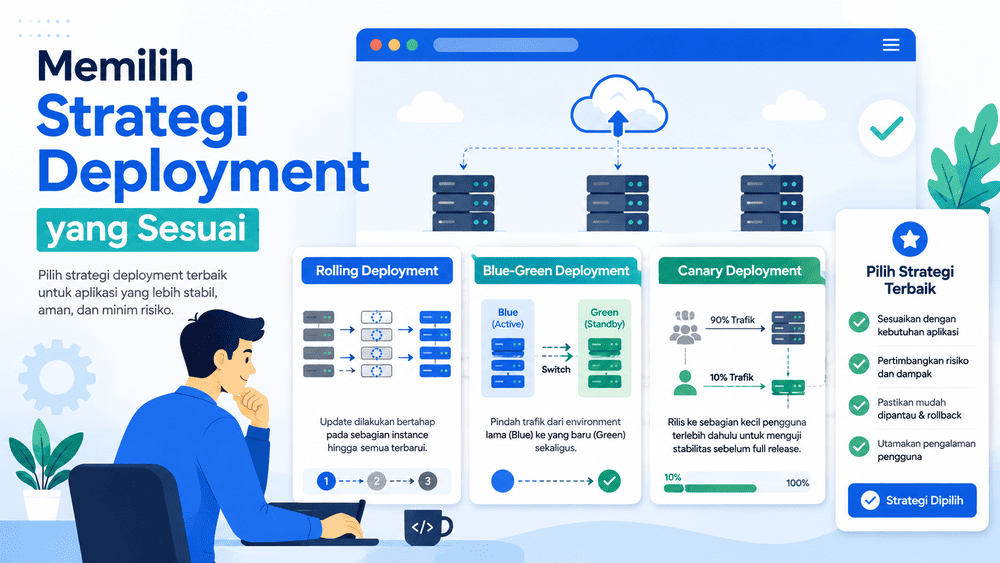This screenshot has height=563, width=1000.
Task: Click the green check circle in Blue-Green card
Action: [609, 481]
